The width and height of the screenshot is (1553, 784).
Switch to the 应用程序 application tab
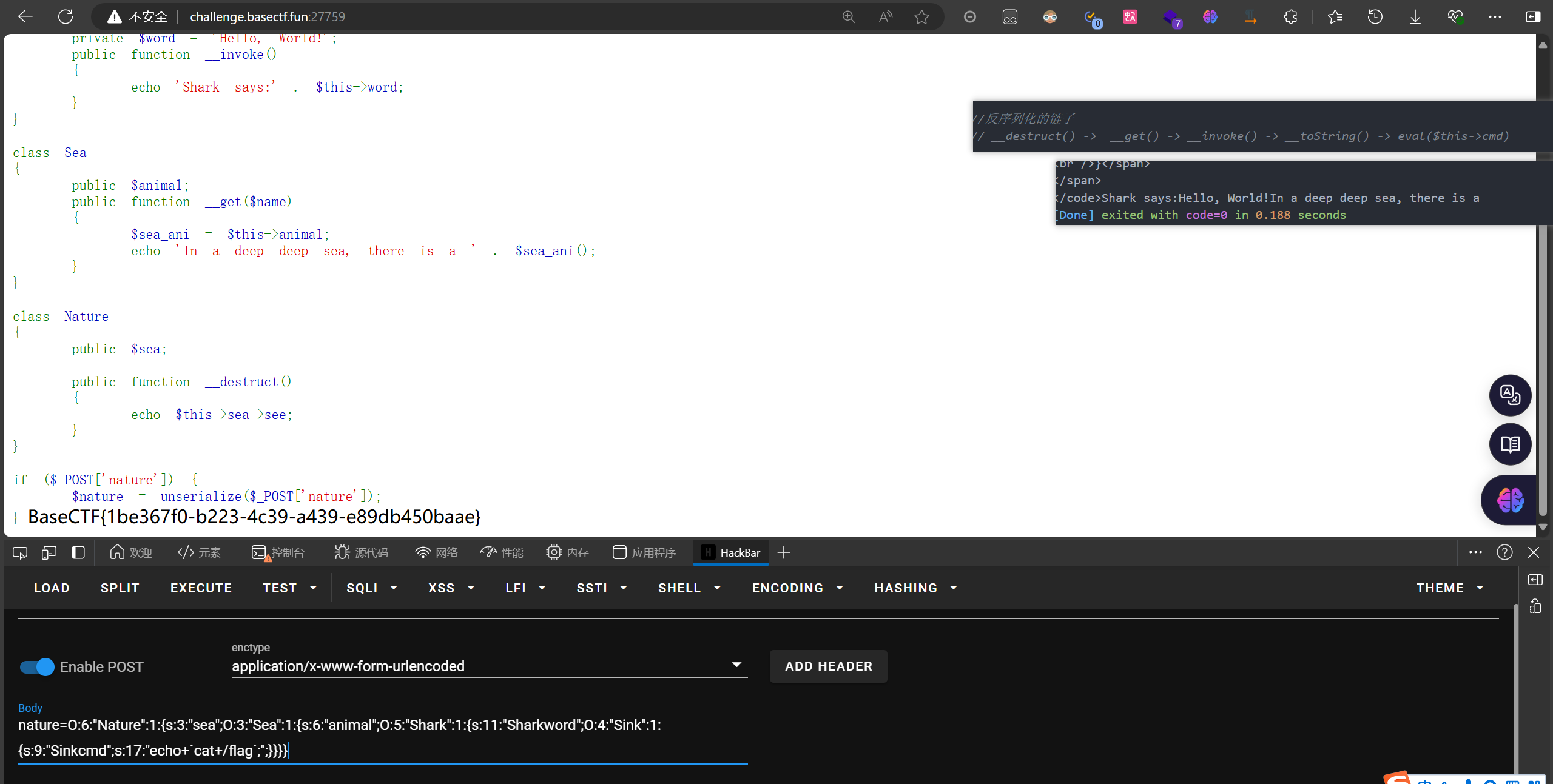click(x=644, y=552)
